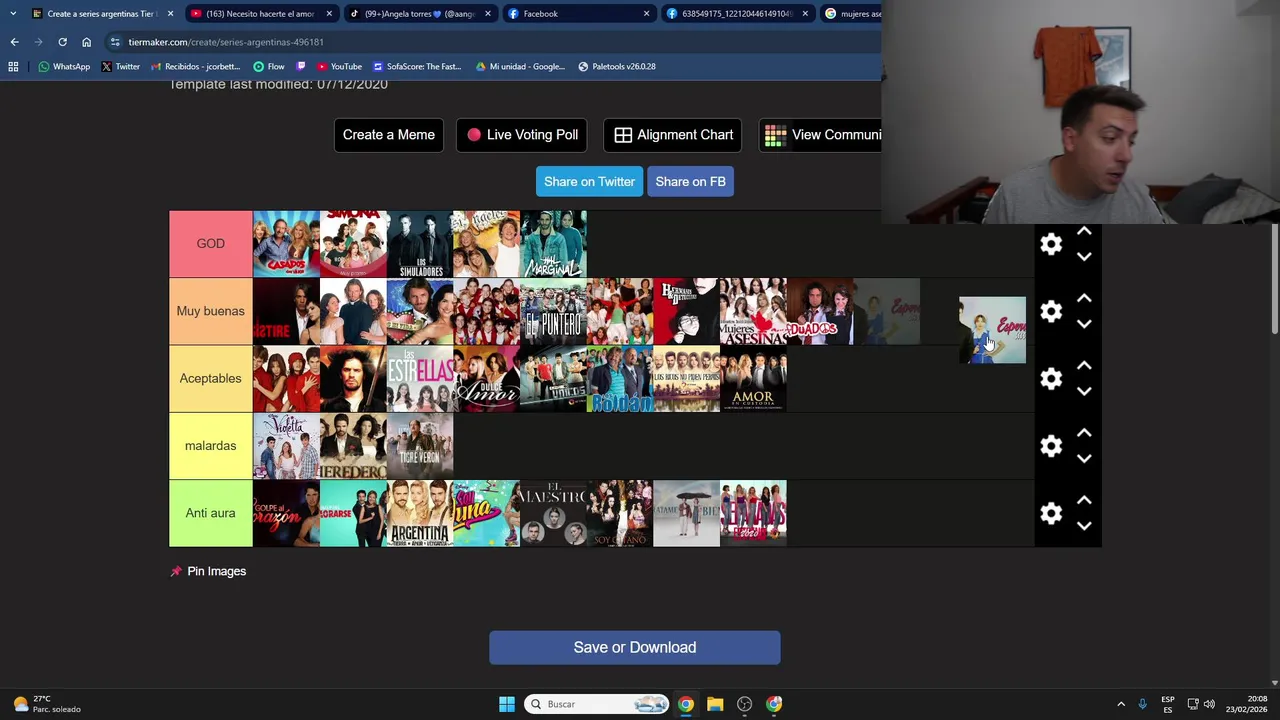Select El Maestro poster
The width and height of the screenshot is (1280, 720).
pos(553,513)
